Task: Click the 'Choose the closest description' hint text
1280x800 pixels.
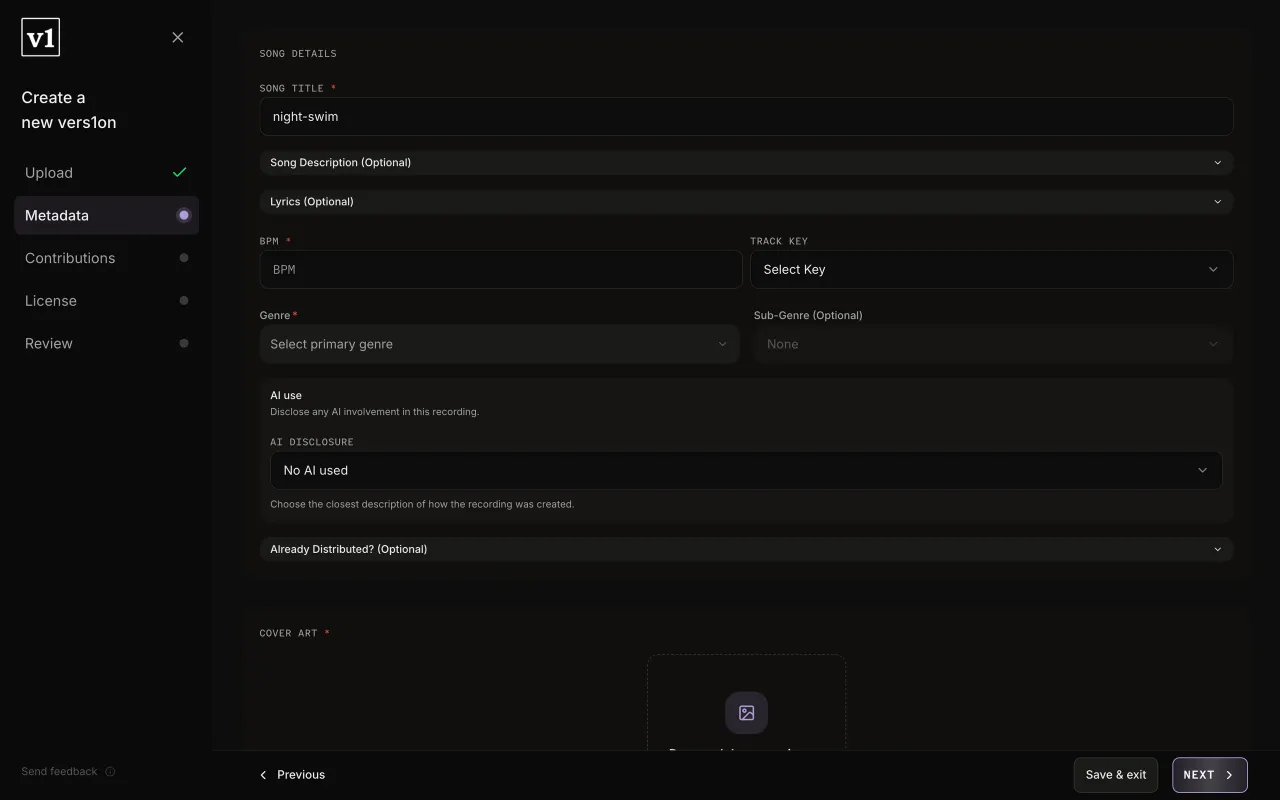Action: (422, 504)
